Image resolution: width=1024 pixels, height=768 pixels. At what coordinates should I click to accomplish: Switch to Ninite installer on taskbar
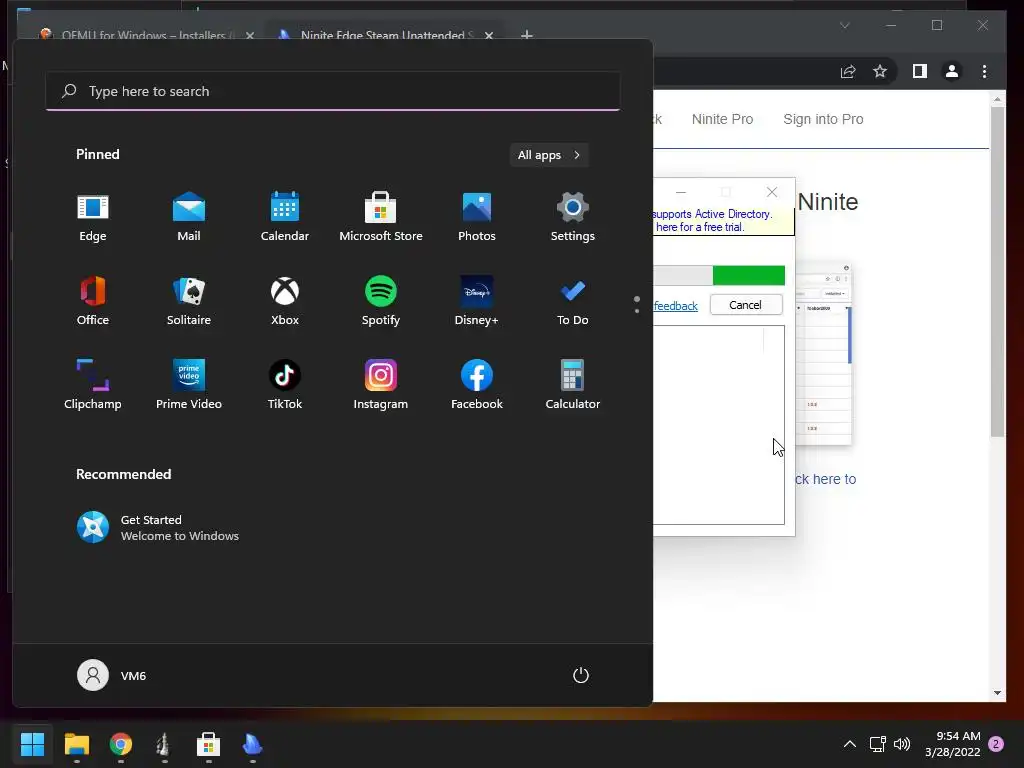tap(252, 744)
